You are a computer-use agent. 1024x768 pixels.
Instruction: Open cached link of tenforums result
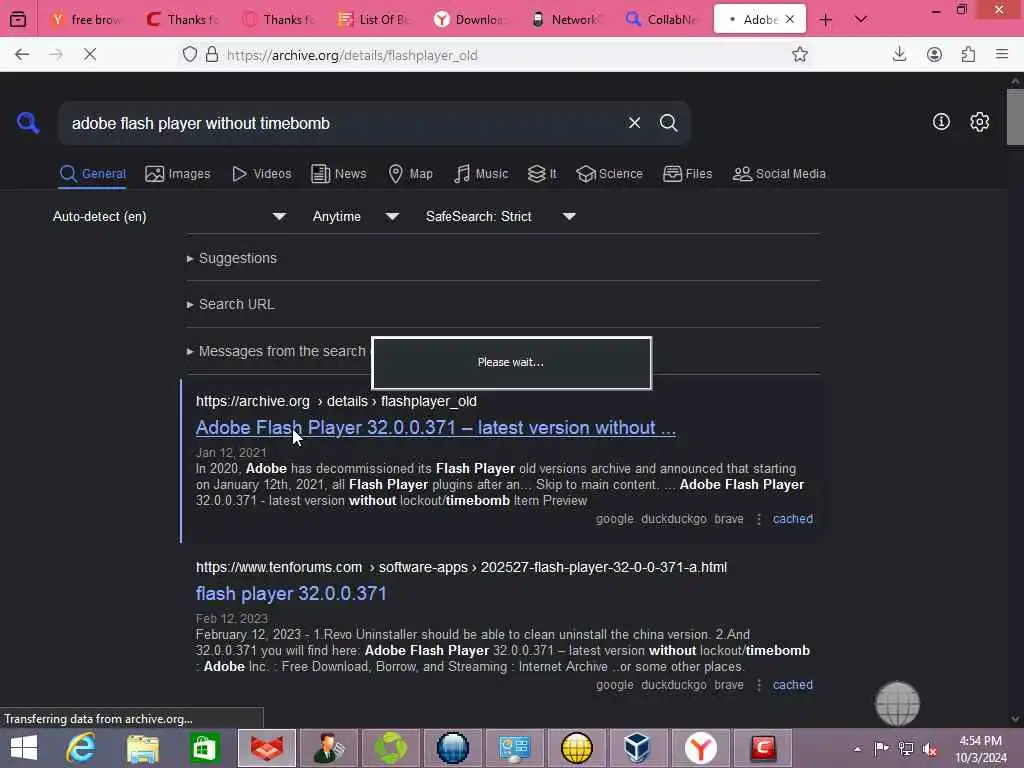click(793, 684)
